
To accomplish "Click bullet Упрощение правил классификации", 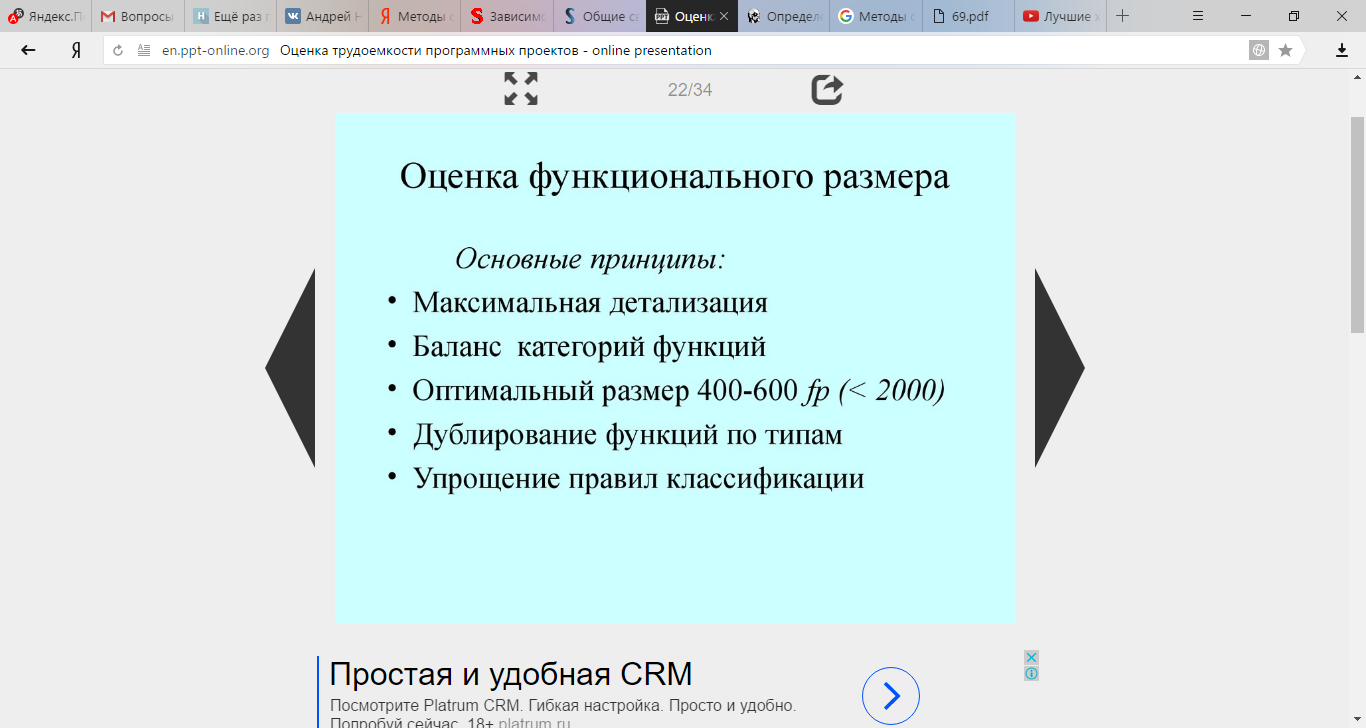I will (x=638, y=478).
